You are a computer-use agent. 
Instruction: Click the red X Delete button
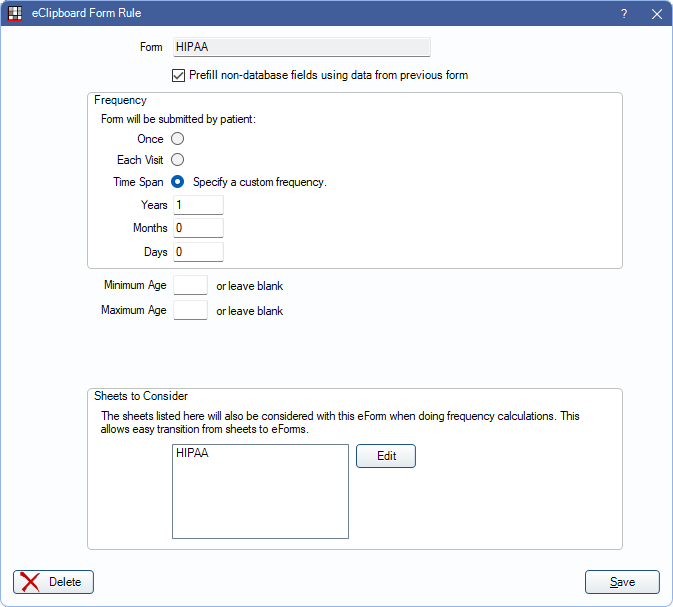click(x=53, y=582)
